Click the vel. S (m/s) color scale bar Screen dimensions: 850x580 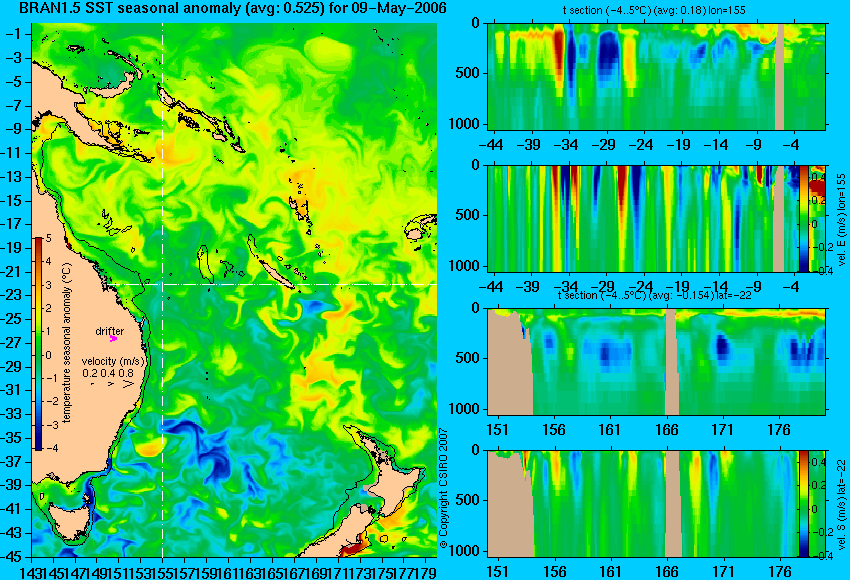[x=803, y=504]
